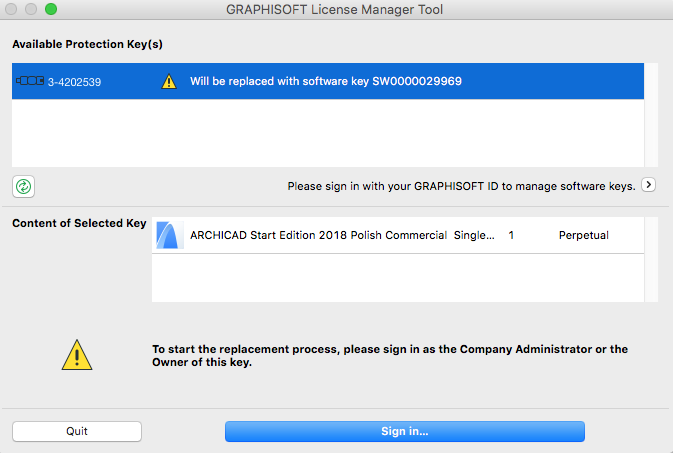
Task: Click the arrow next to the sign-in prompt
Action: click(x=649, y=185)
